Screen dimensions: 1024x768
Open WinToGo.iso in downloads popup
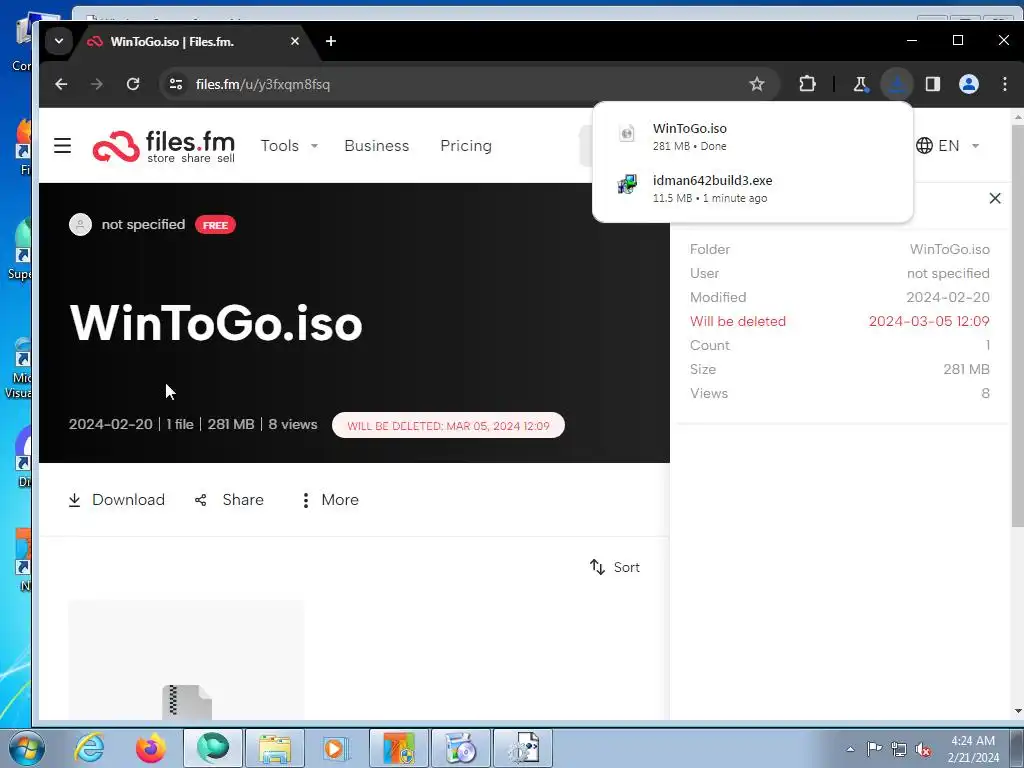pyautogui.click(x=752, y=136)
